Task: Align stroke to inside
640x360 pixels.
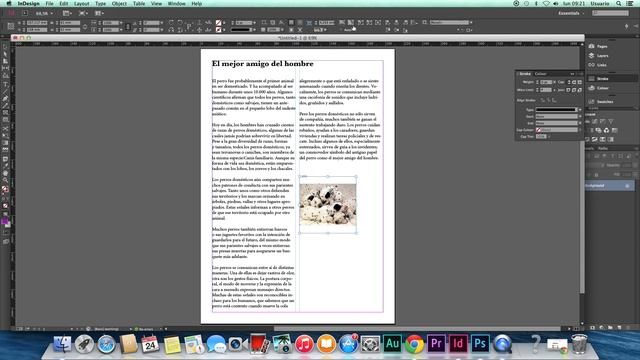Action: (x=548, y=100)
